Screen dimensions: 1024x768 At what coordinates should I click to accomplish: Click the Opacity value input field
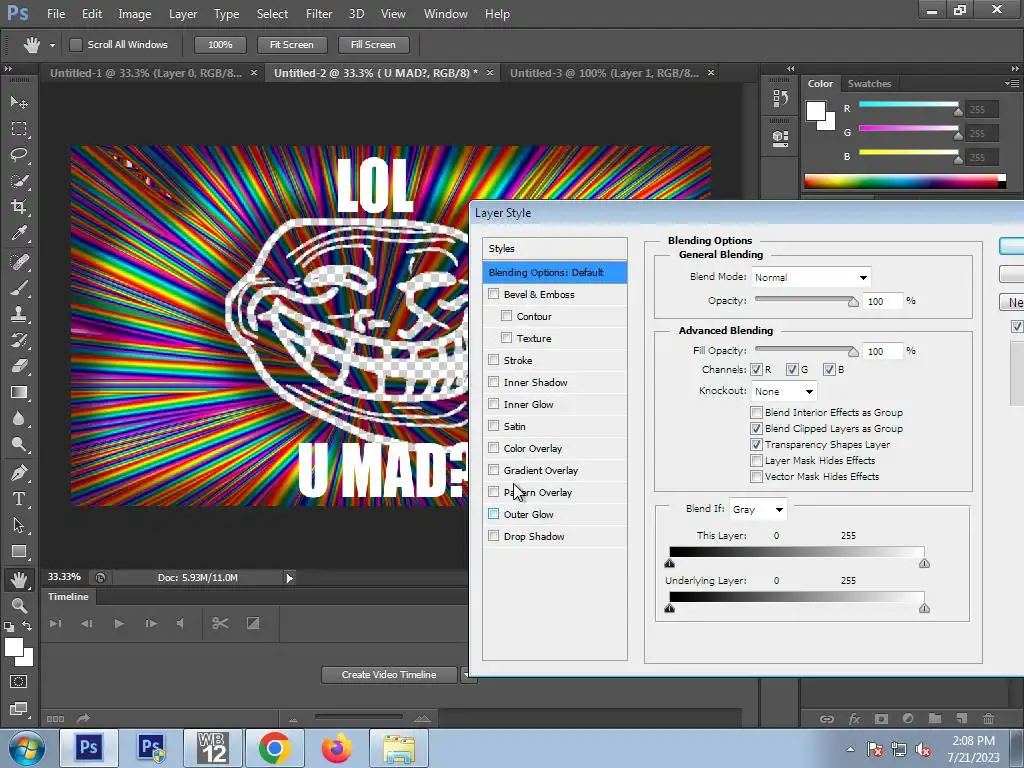pyautogui.click(x=883, y=301)
